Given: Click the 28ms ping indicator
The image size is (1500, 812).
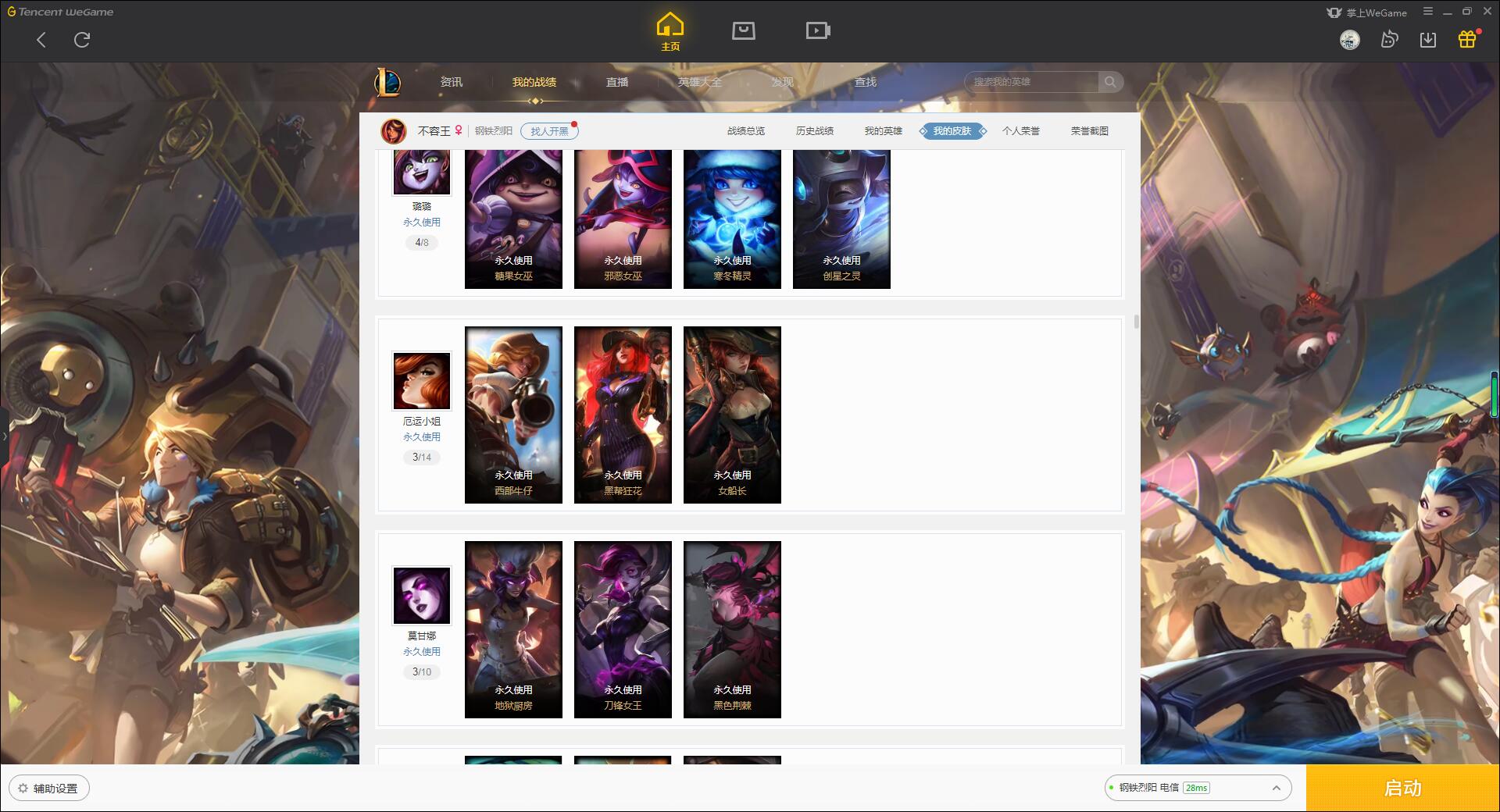Looking at the screenshot, I should coord(1196,788).
